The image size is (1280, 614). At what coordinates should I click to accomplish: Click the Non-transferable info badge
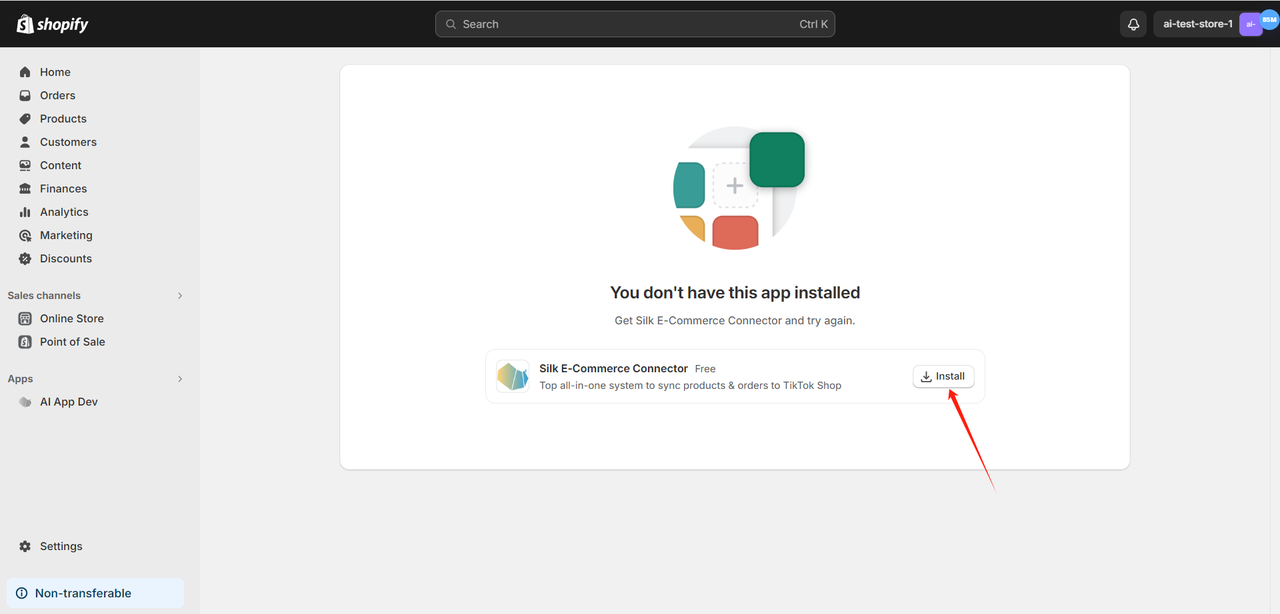(x=94, y=593)
